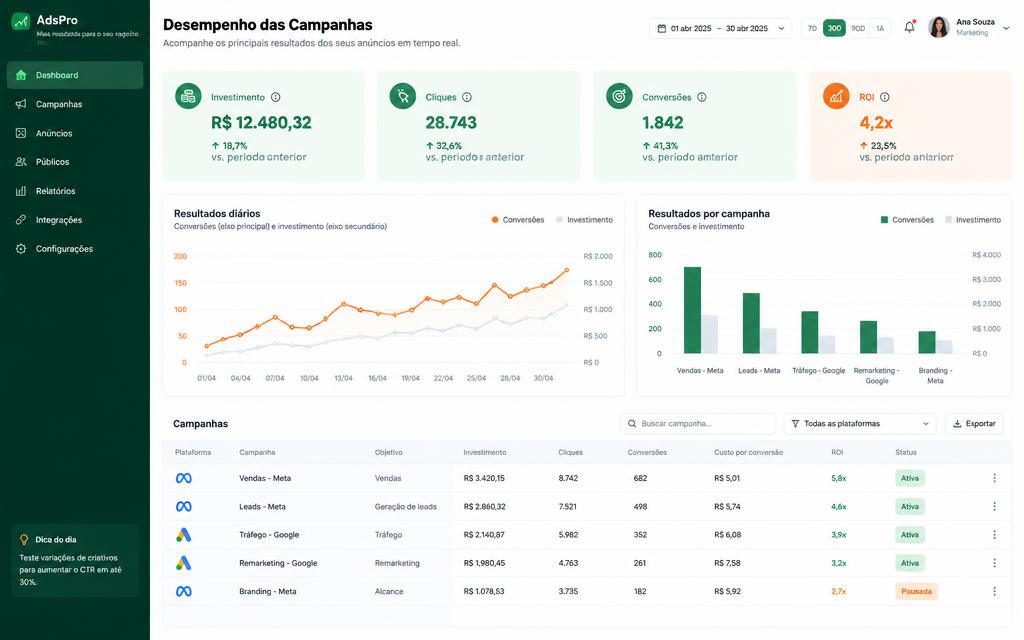Click the Exportar button

click(974, 424)
